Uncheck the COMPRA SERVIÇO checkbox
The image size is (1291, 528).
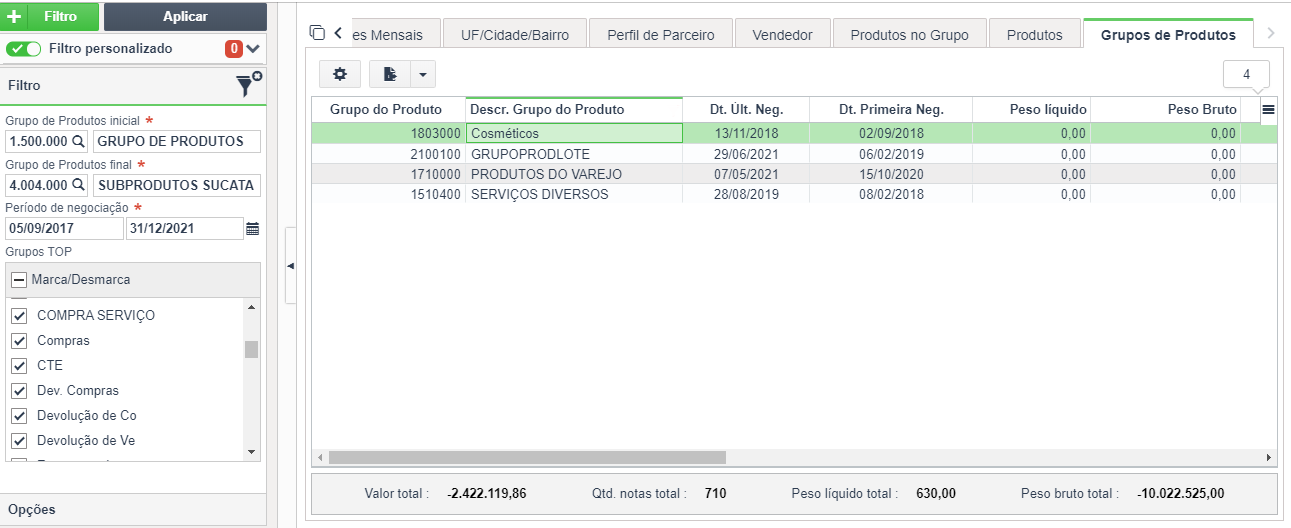click(19, 316)
